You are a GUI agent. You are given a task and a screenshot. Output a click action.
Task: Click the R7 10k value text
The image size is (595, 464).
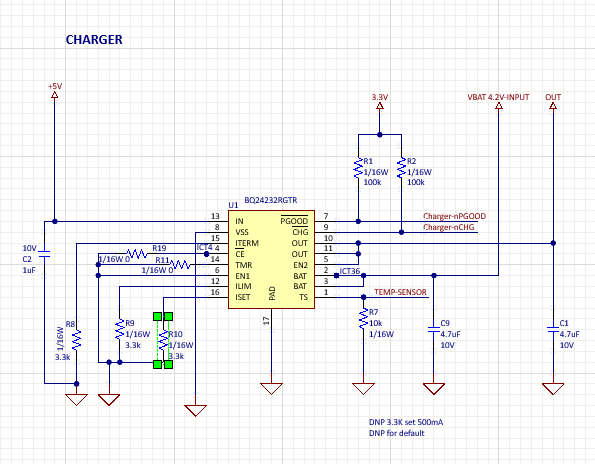376,323
